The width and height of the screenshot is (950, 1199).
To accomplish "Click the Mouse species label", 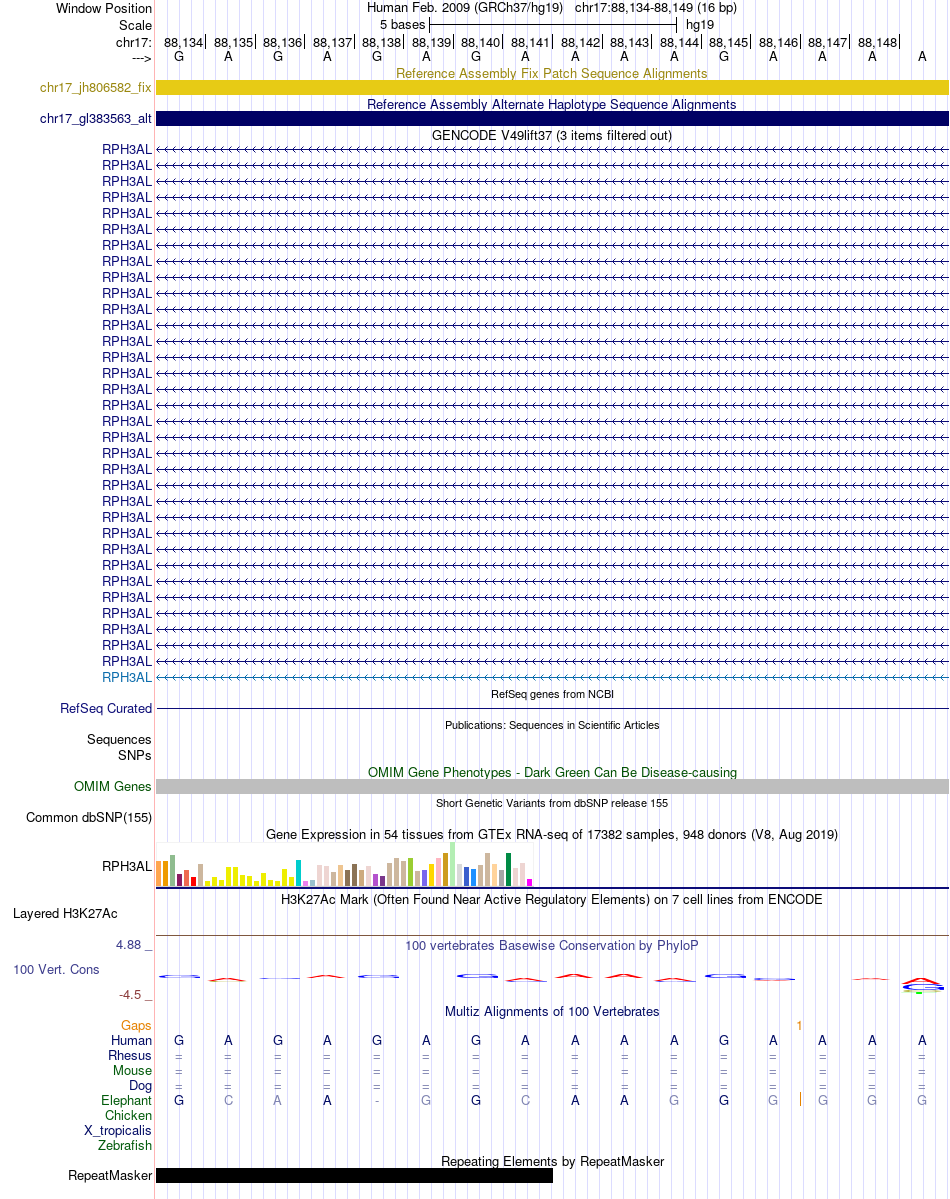I will (x=132, y=1071).
